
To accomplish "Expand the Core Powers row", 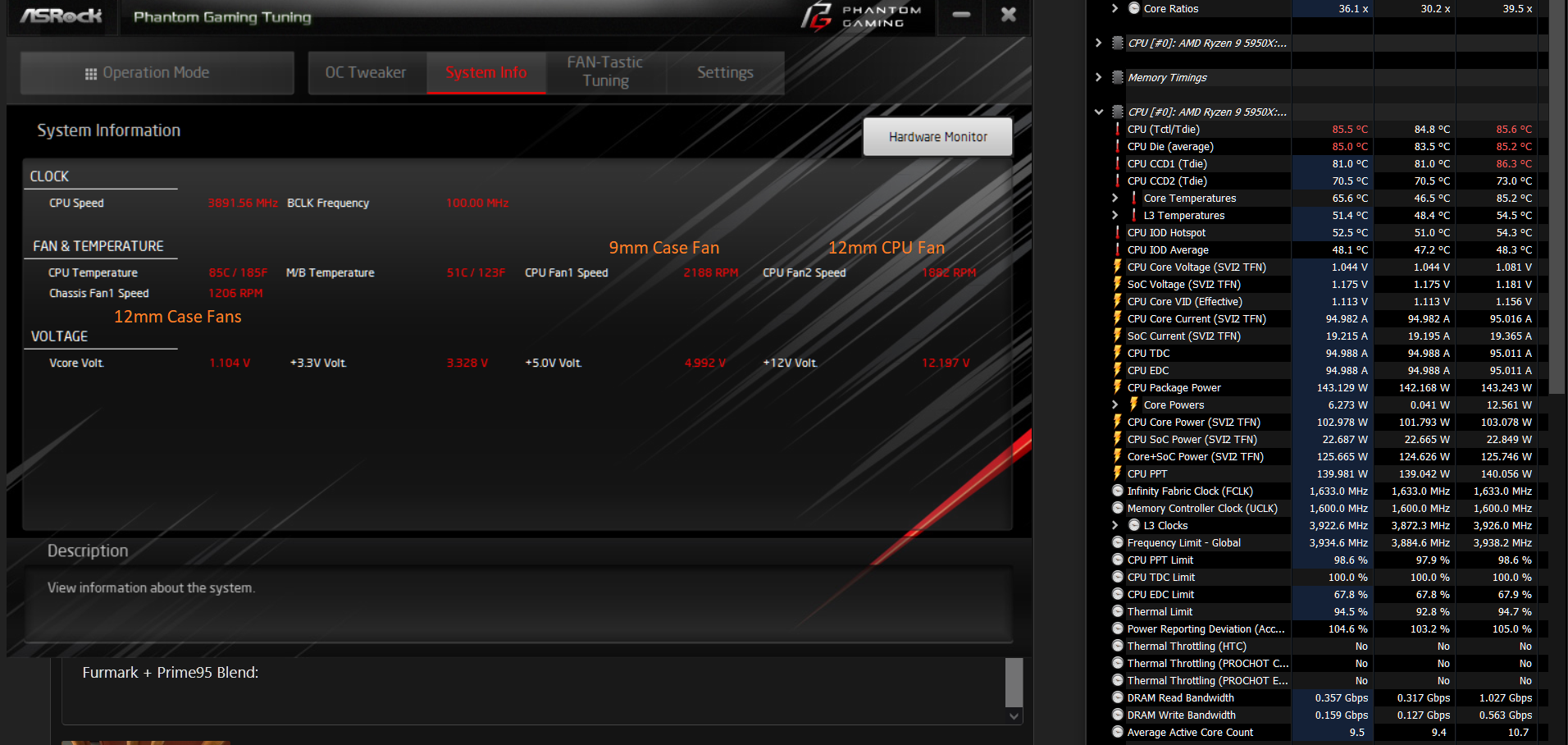I will point(1114,404).
